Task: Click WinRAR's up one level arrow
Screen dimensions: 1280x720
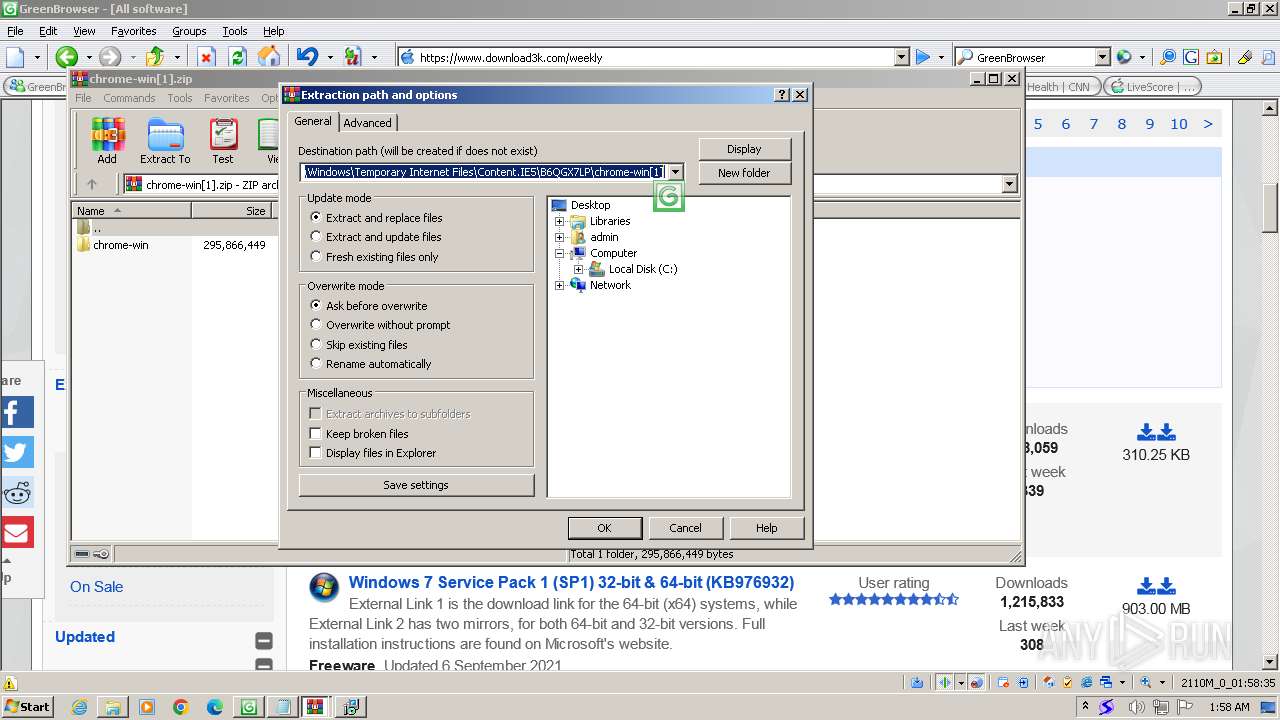Action: [92, 184]
